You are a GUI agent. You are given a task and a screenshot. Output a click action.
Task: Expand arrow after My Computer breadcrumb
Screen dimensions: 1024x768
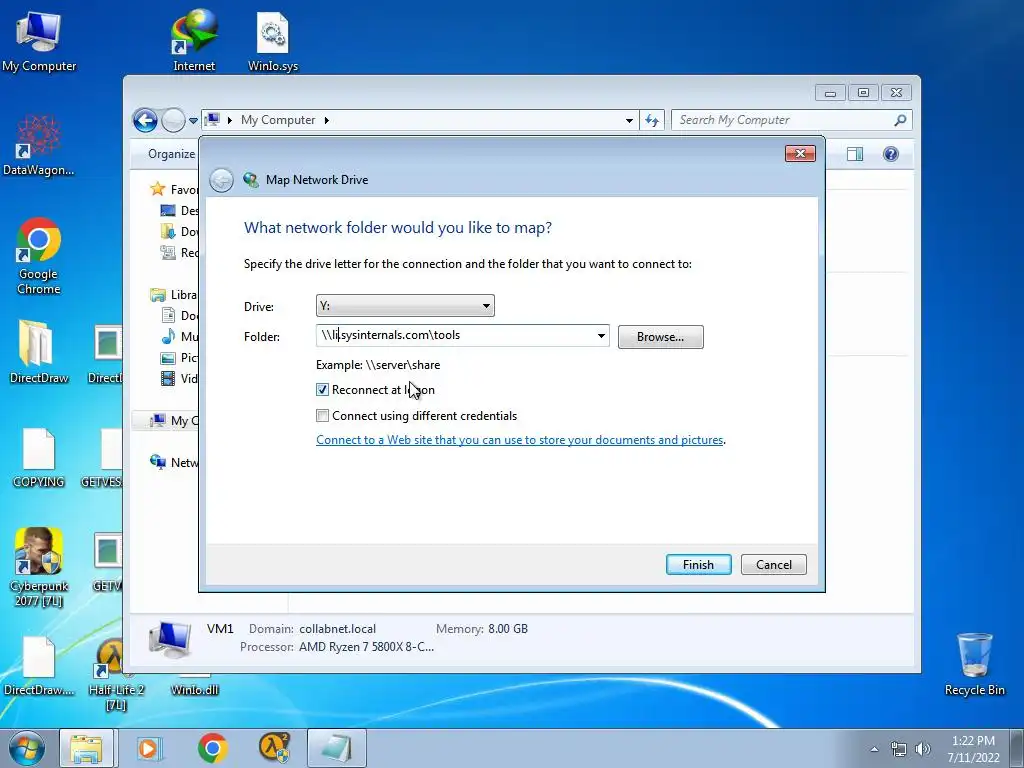coord(327,120)
